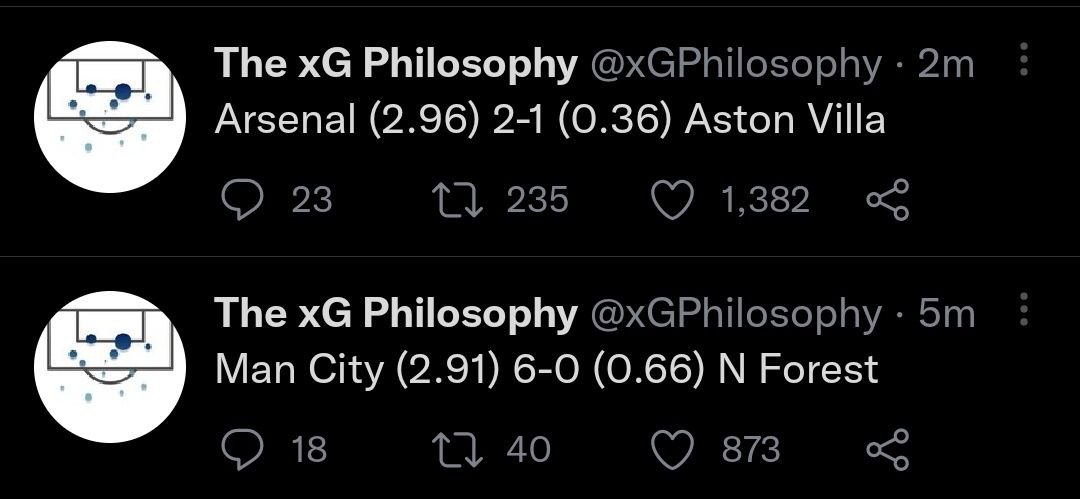Share the Man City vs N Forest tweet

[887, 449]
